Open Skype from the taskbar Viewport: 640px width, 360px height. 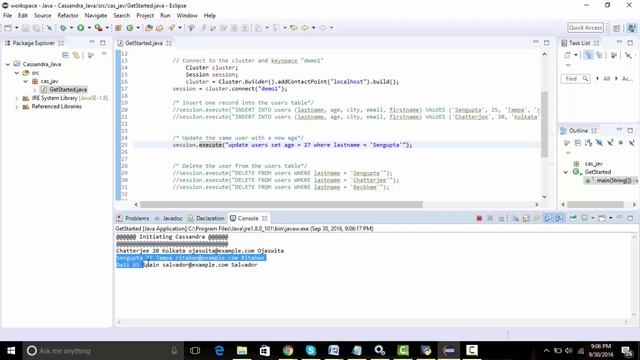(311, 351)
